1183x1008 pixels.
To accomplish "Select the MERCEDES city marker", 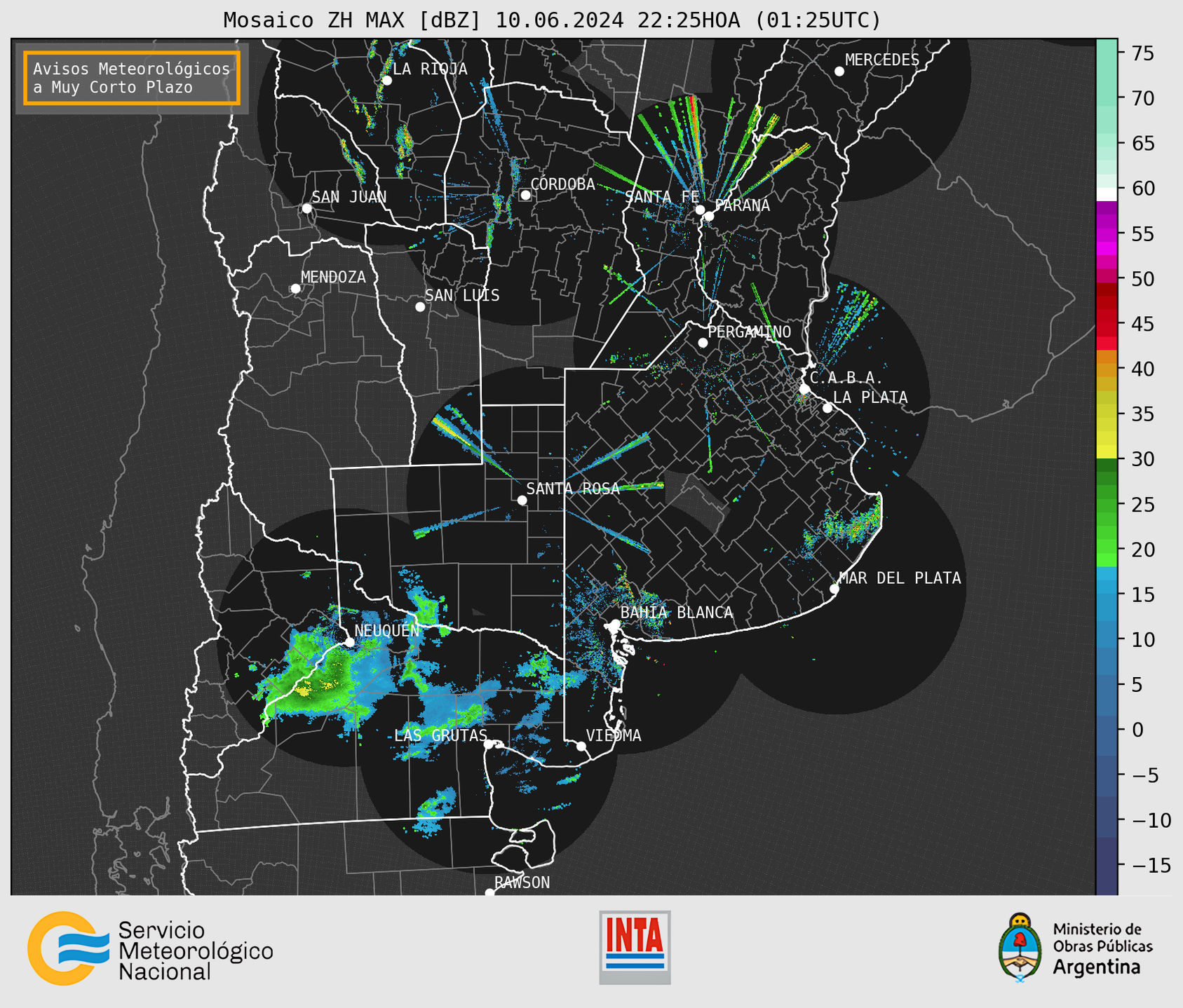I will coord(839,71).
